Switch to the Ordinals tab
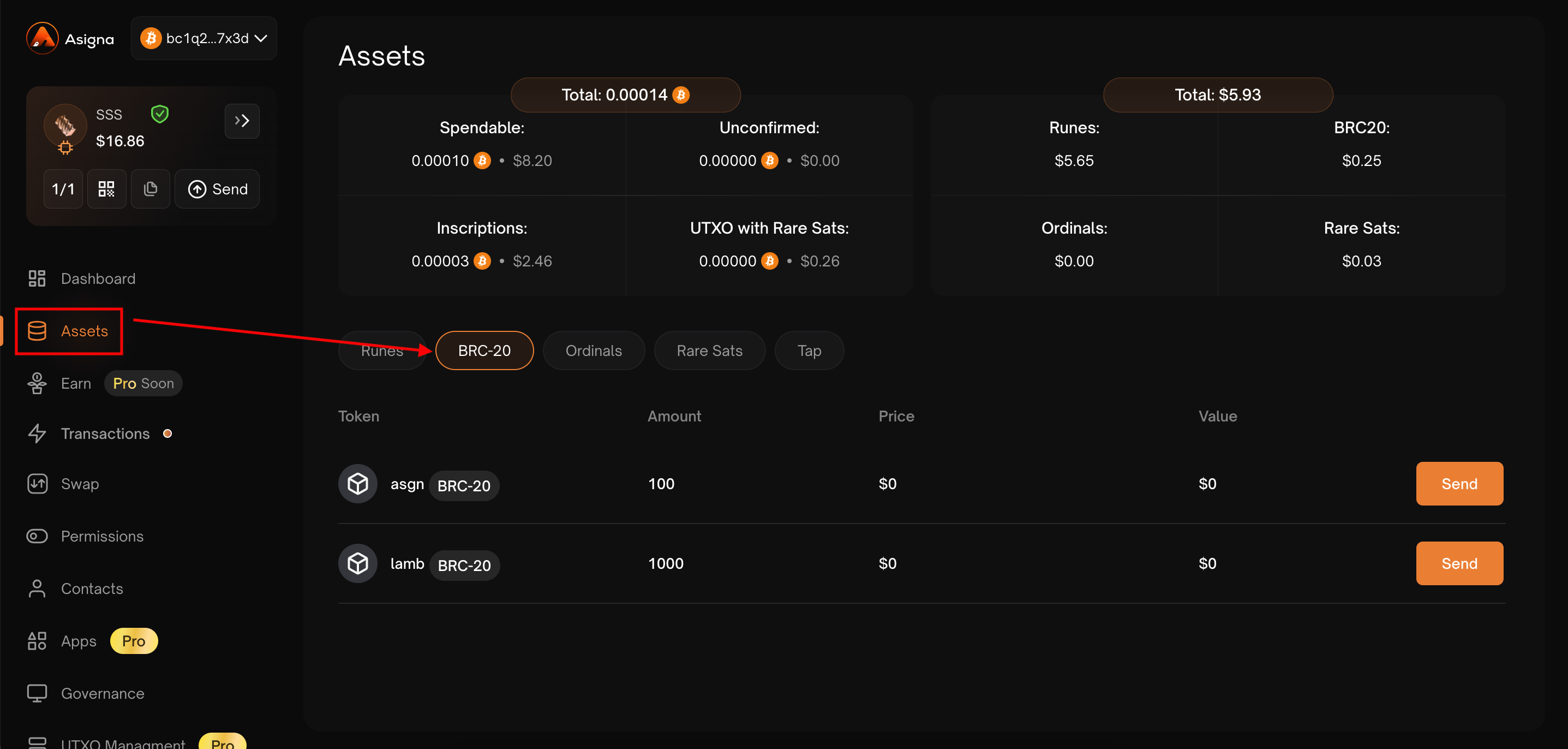The image size is (1568, 749). pos(593,350)
